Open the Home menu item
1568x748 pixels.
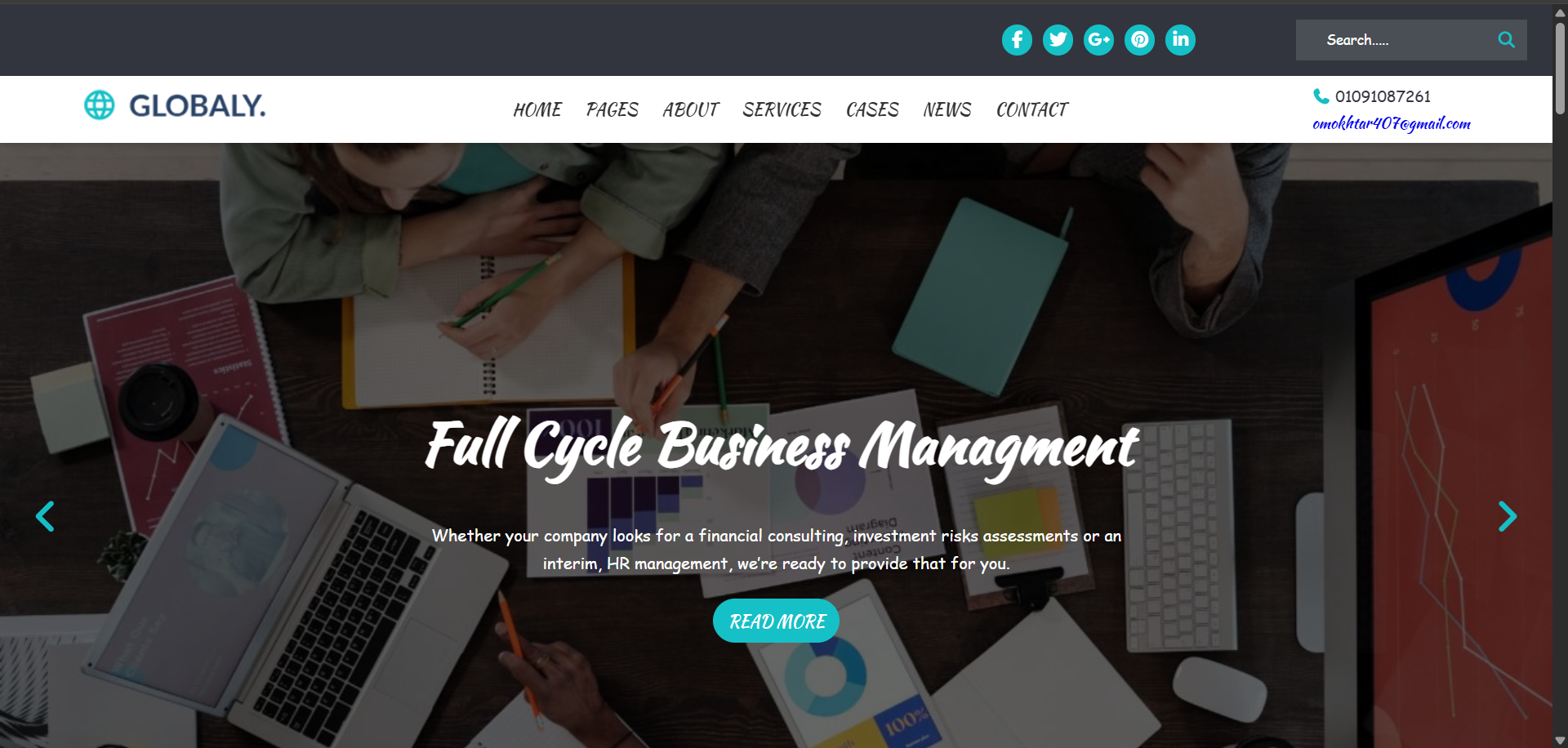(x=537, y=109)
